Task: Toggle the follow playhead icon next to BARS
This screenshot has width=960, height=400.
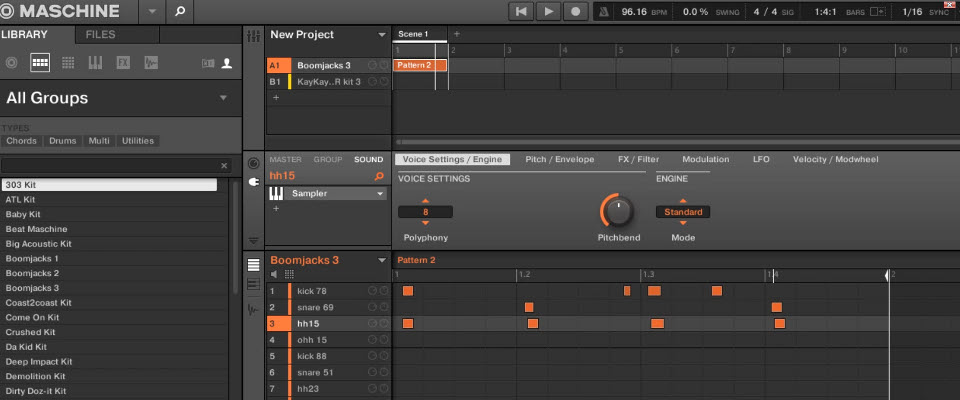Action: tap(877, 12)
